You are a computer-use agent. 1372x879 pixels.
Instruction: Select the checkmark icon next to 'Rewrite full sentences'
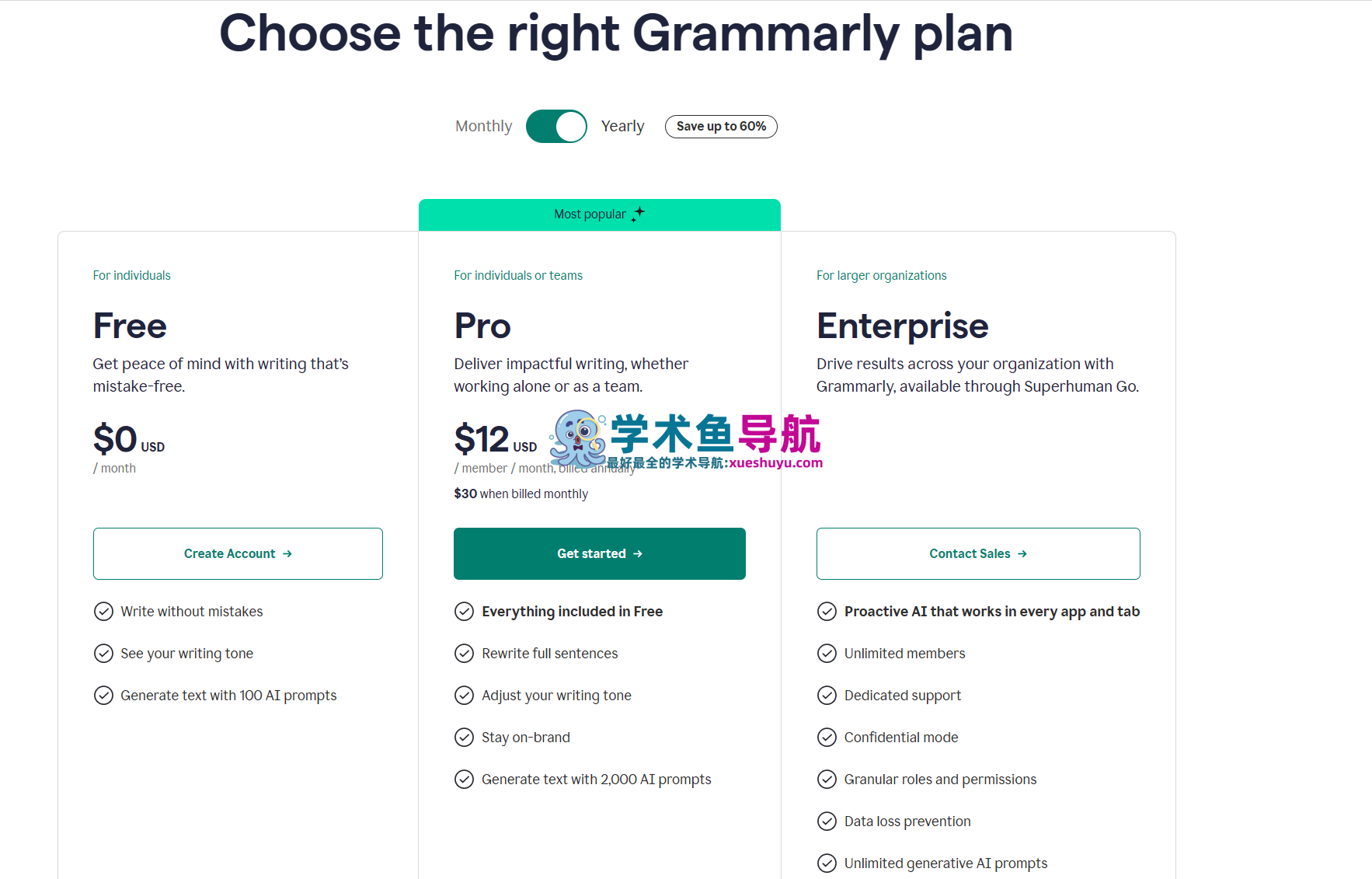point(465,654)
